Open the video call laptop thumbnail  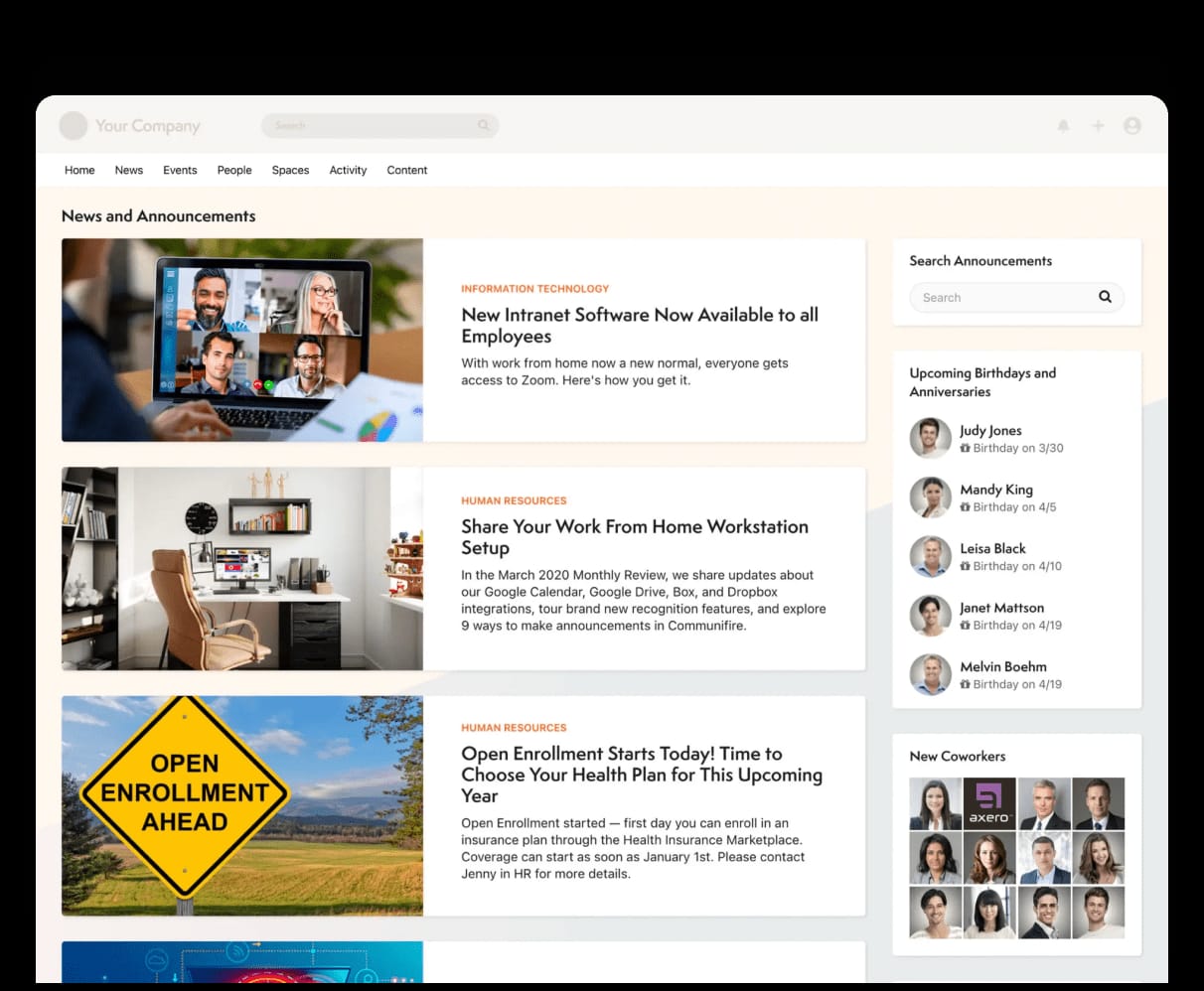pos(242,340)
